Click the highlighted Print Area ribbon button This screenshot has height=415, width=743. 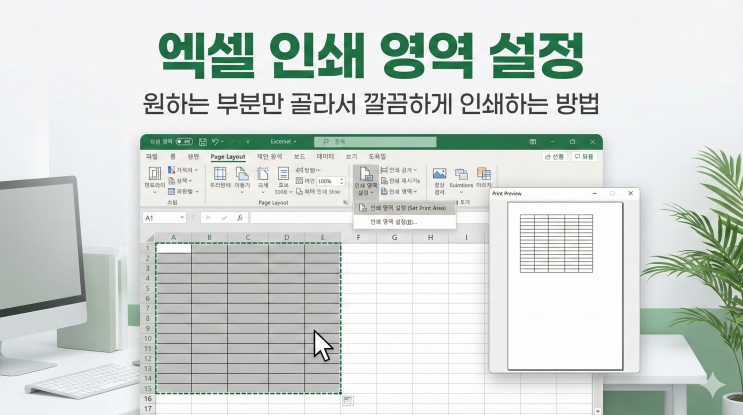click(366, 181)
